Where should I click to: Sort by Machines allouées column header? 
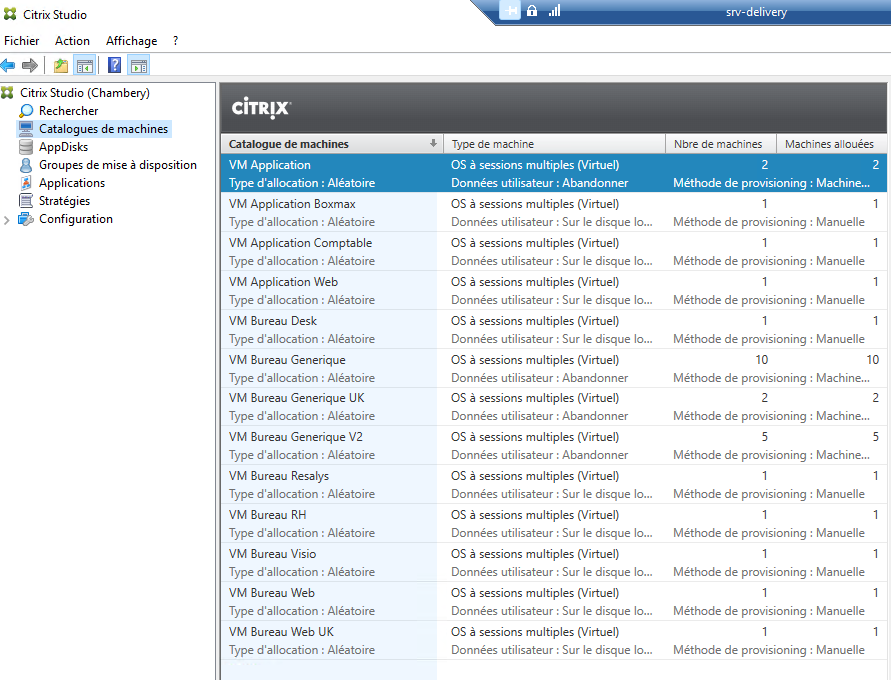pos(831,144)
